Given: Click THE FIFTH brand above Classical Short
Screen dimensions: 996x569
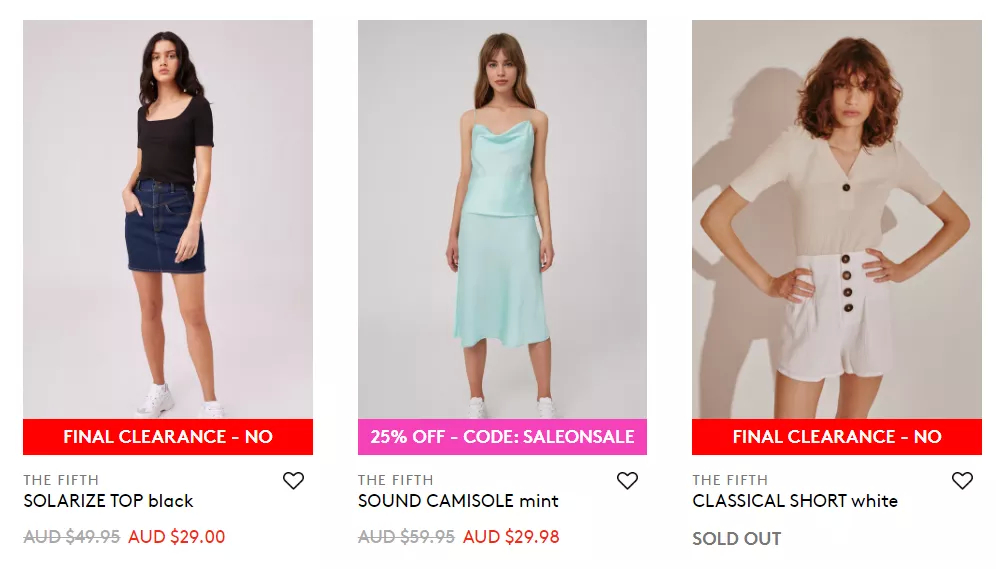Looking at the screenshot, I should 730,480.
